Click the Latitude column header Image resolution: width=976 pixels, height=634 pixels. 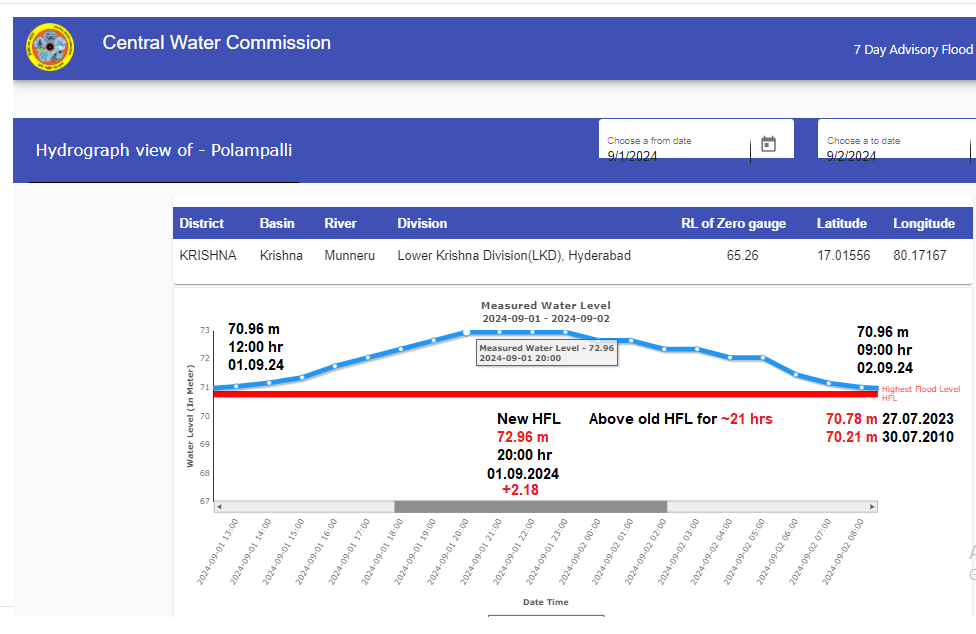[x=841, y=223]
